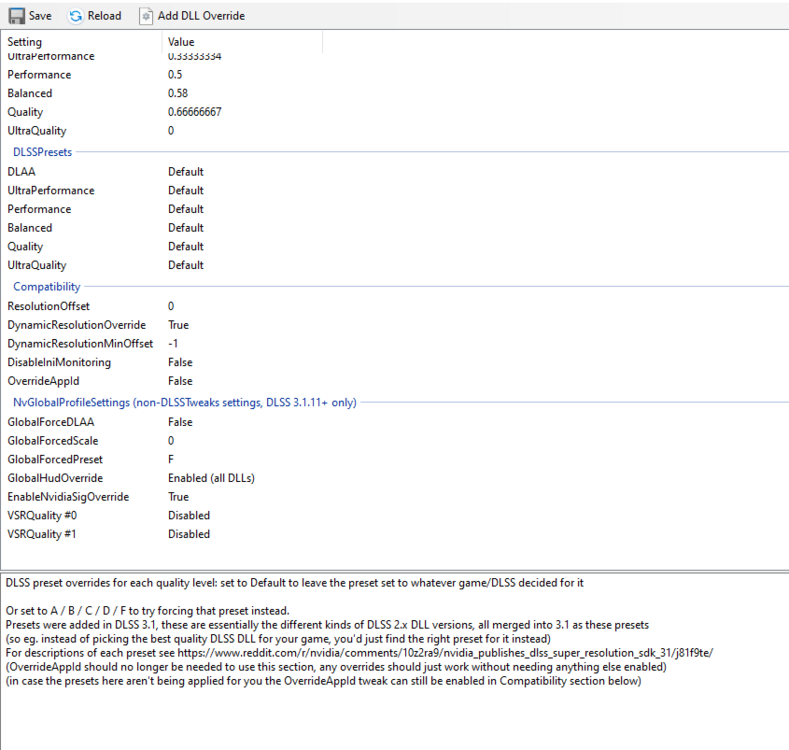This screenshot has height=750, width=789.
Task: Select the DynamicResolutionMinOffset setting name
Action: pos(80,343)
